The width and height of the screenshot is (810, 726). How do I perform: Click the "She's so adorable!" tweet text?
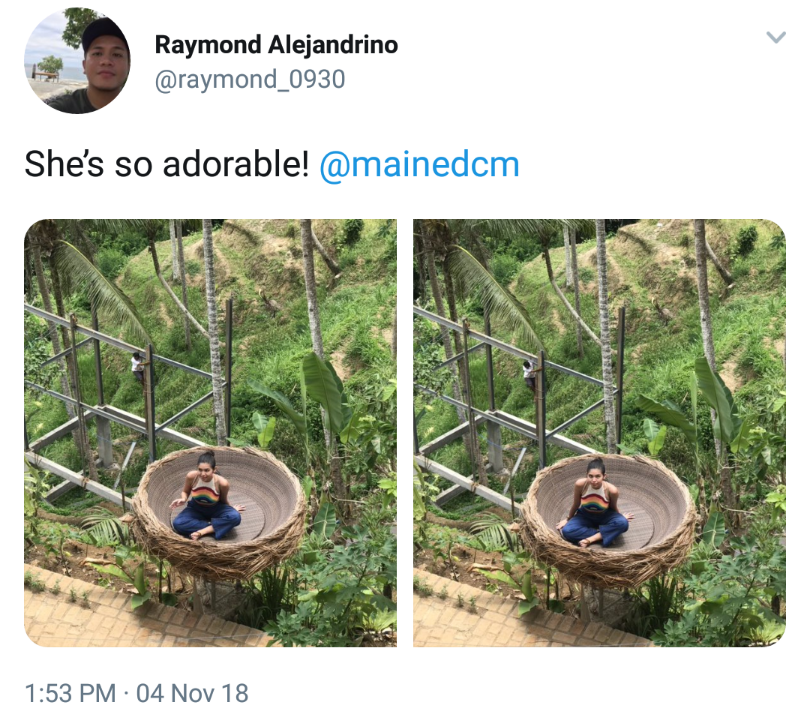166,164
